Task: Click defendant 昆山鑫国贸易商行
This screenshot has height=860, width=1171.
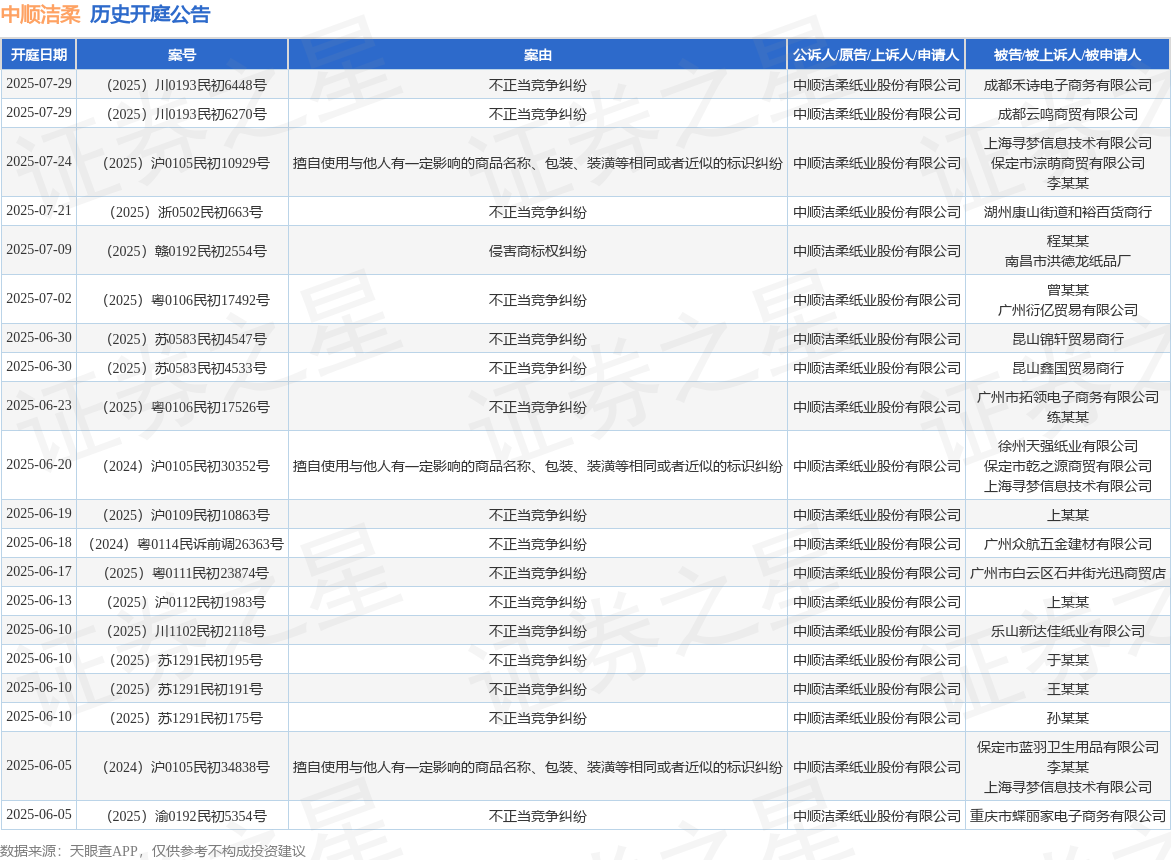Action: click(x=1067, y=368)
